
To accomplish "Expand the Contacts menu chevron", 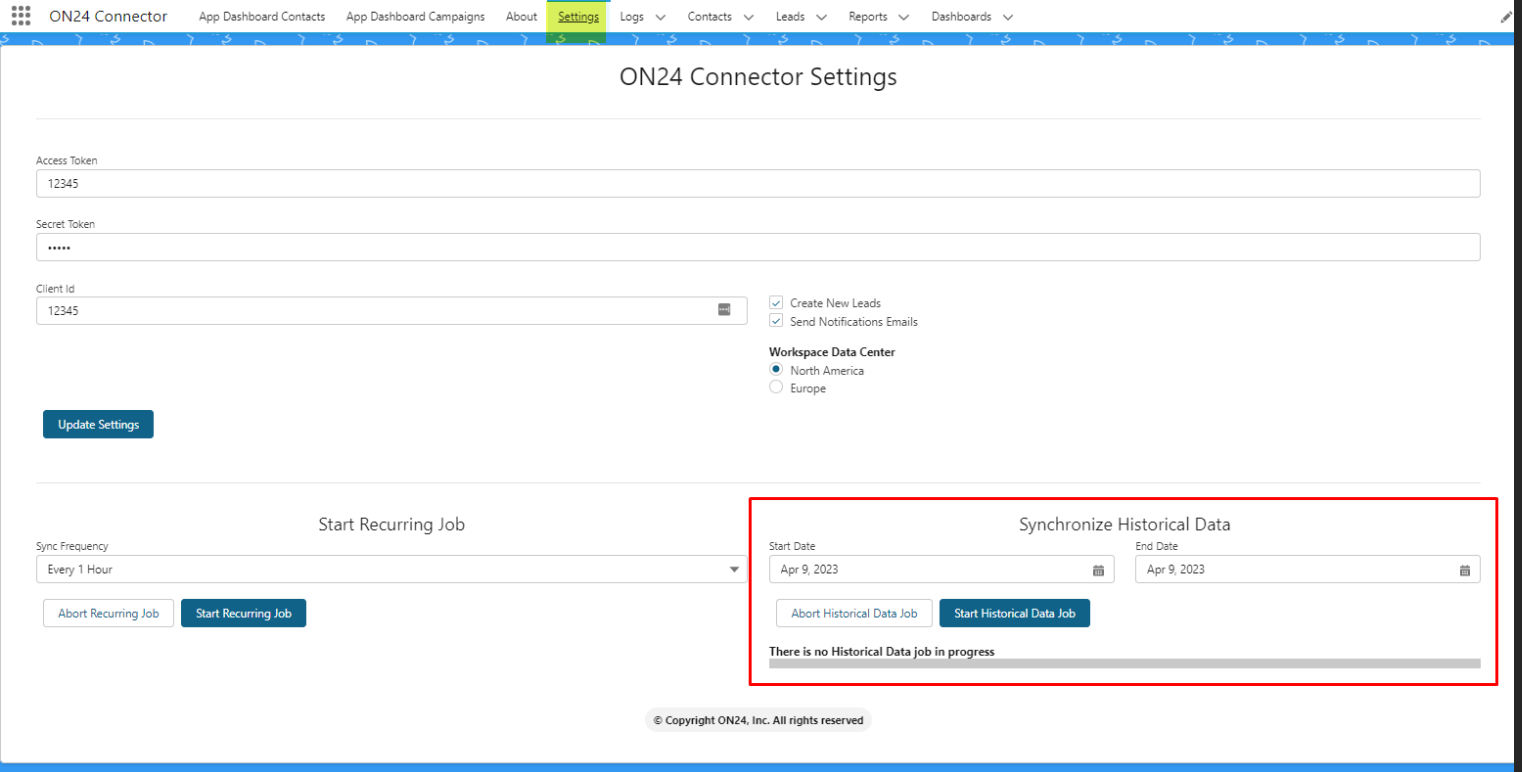I will [748, 17].
